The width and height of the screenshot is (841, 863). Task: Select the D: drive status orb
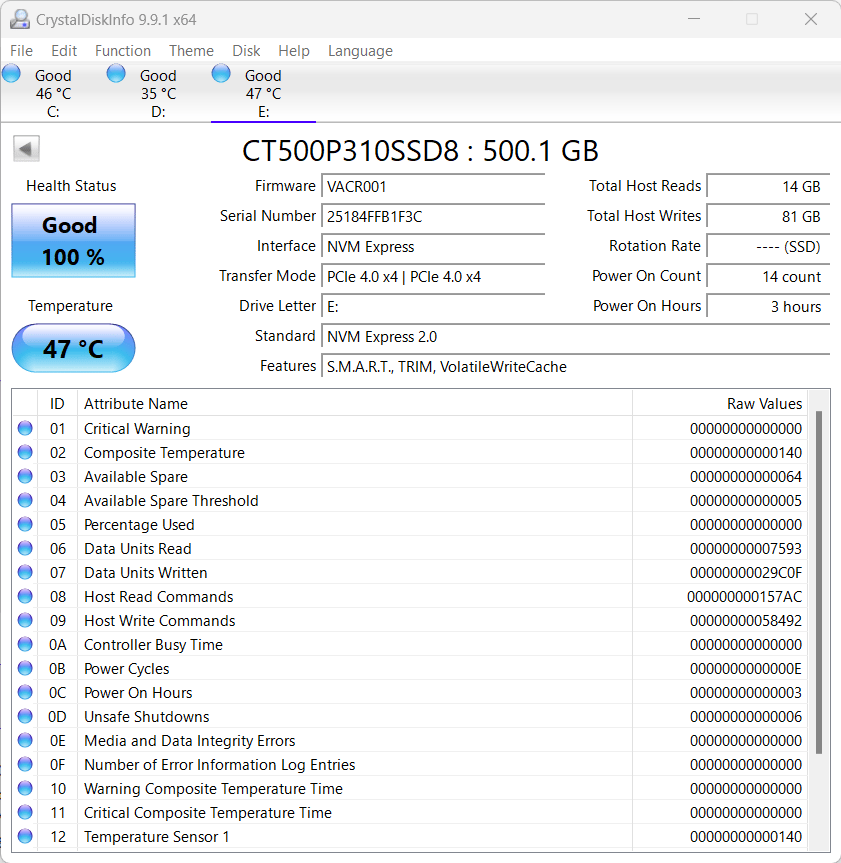coord(116,73)
